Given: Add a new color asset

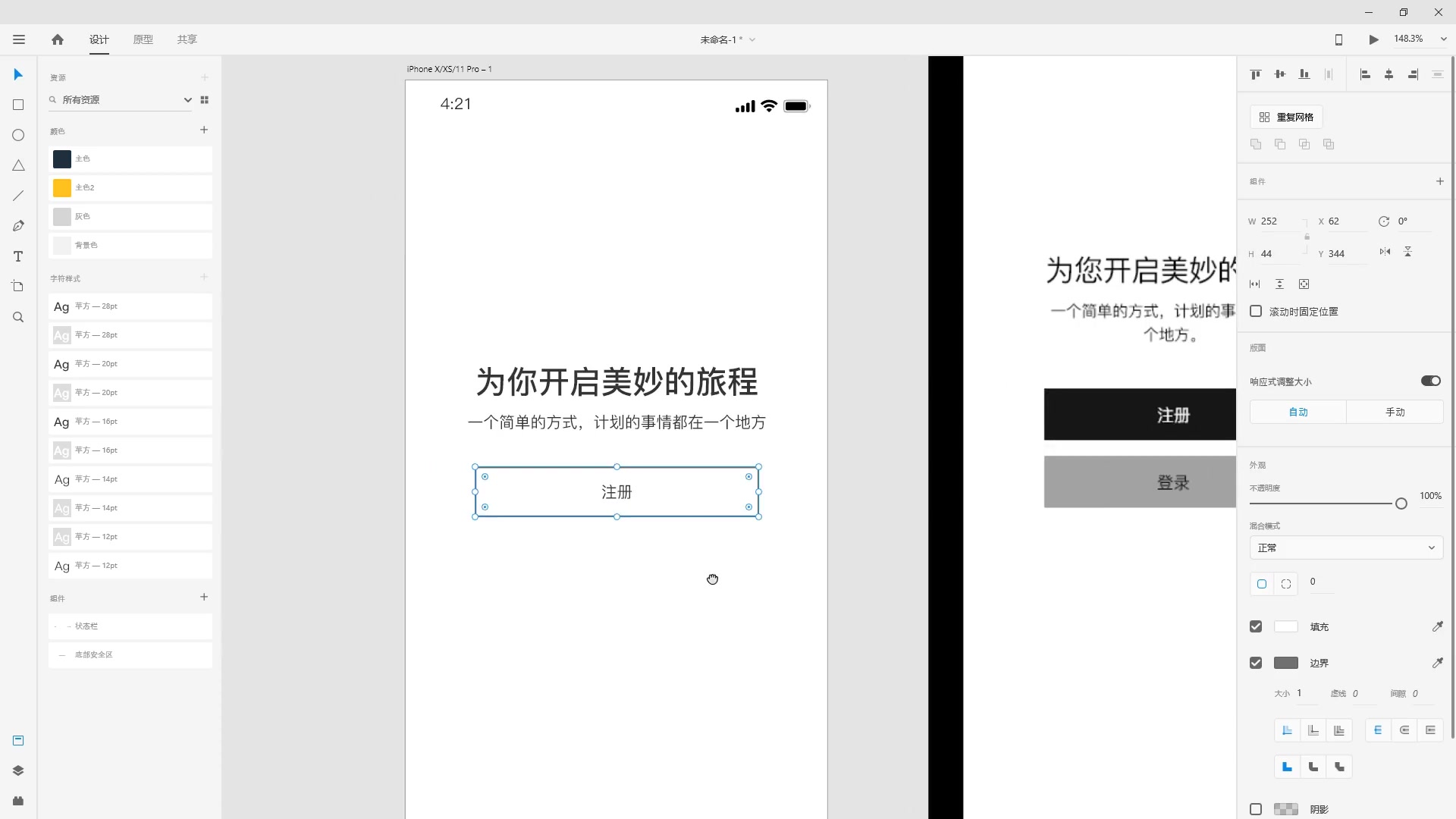Looking at the screenshot, I should [204, 130].
